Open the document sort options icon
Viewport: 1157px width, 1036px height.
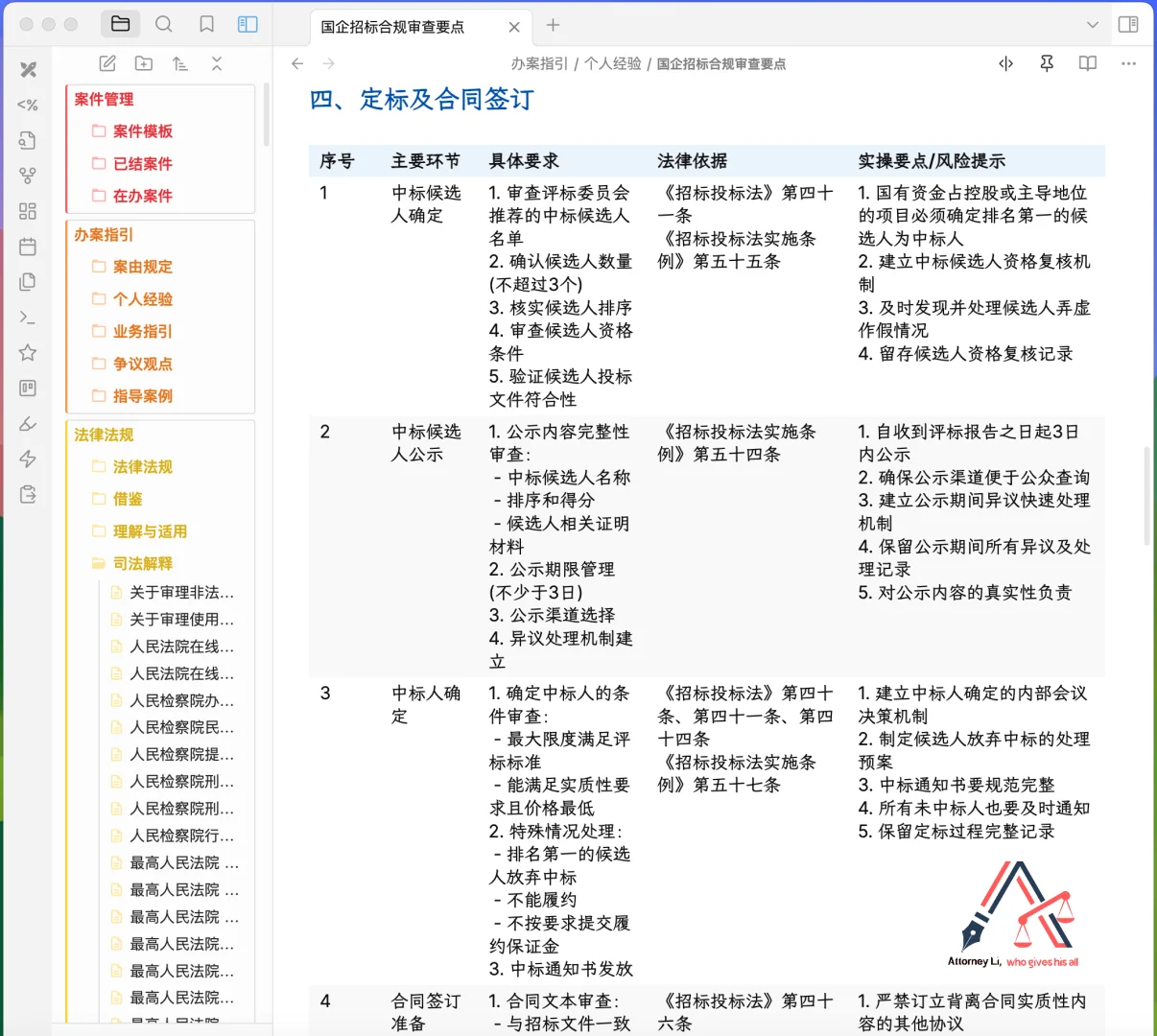click(180, 63)
